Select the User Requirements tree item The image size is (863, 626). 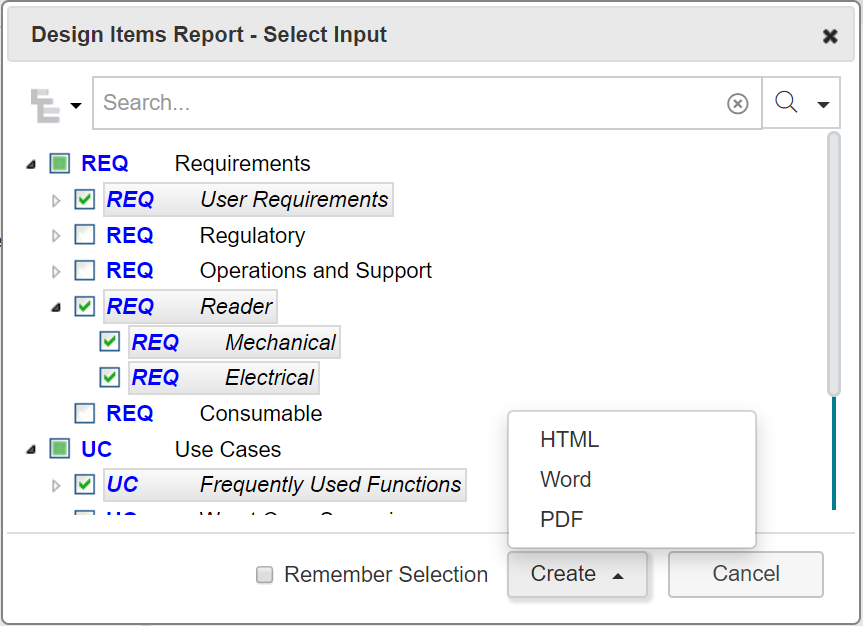248,199
